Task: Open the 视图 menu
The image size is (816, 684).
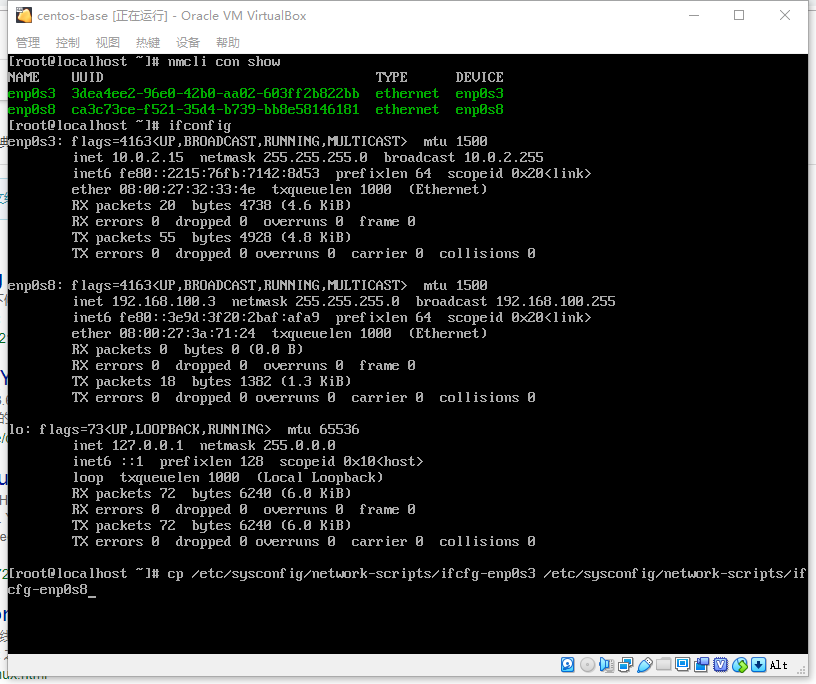Action: click(x=108, y=43)
